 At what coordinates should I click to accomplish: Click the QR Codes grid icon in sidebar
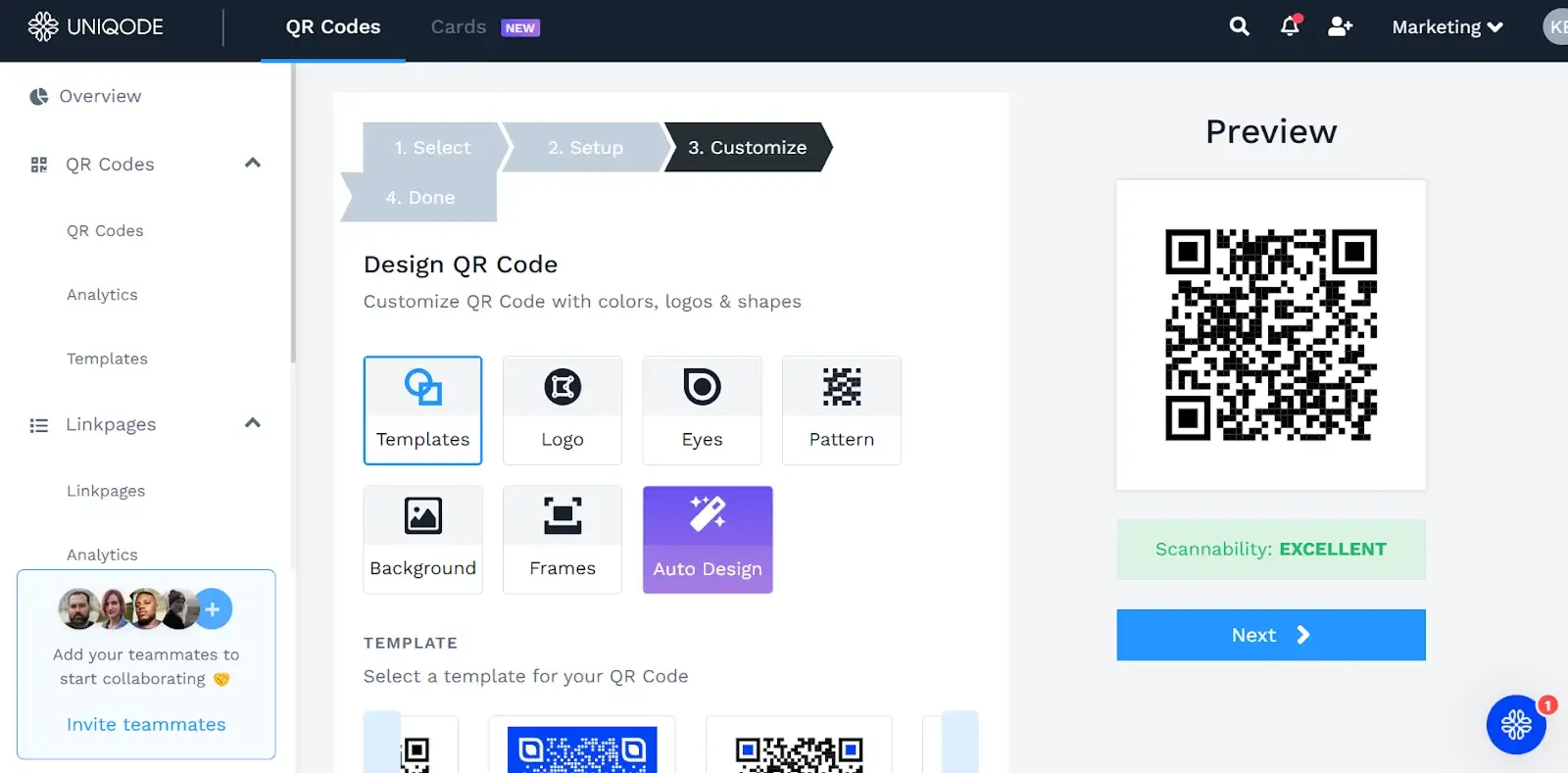click(39, 165)
